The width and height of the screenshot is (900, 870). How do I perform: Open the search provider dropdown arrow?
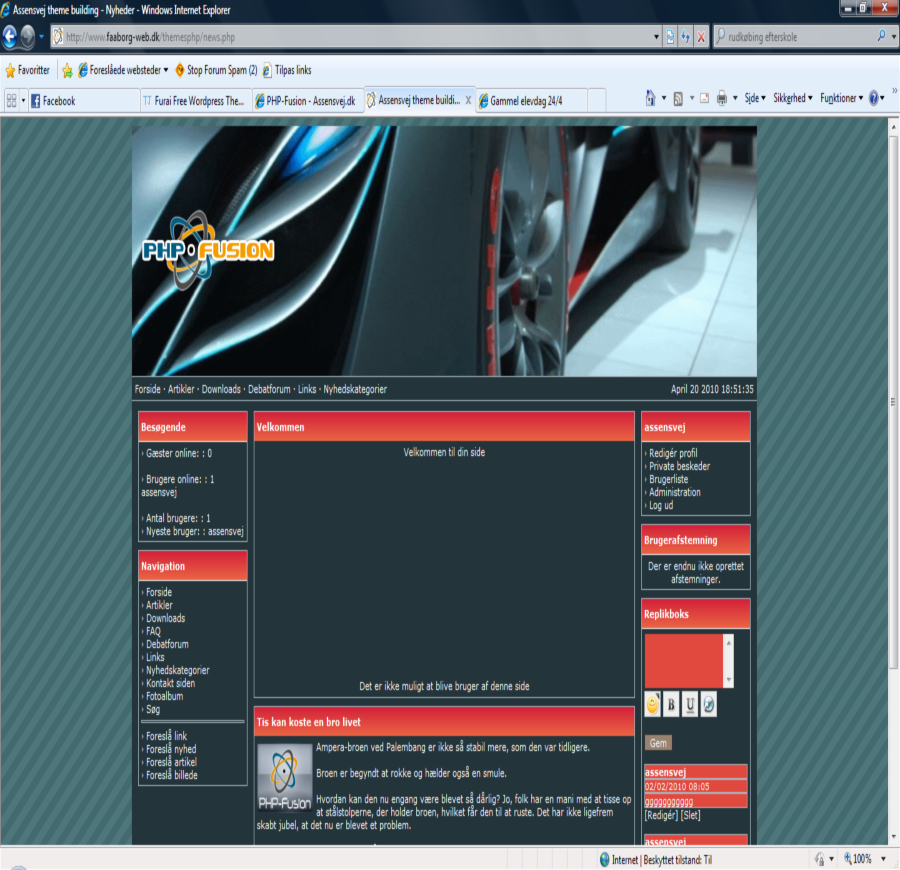click(x=894, y=37)
